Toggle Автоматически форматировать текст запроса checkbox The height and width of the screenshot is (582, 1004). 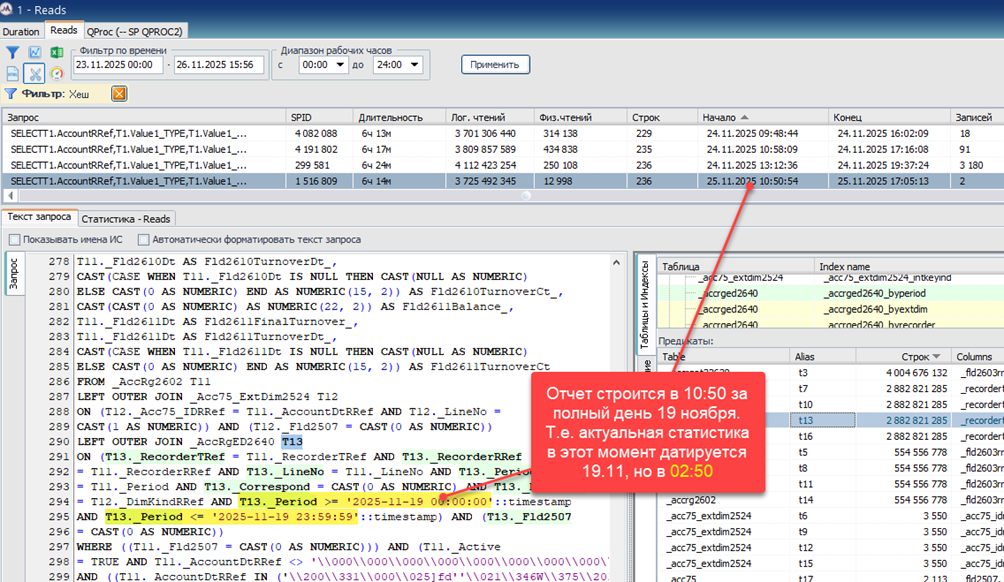tap(144, 240)
